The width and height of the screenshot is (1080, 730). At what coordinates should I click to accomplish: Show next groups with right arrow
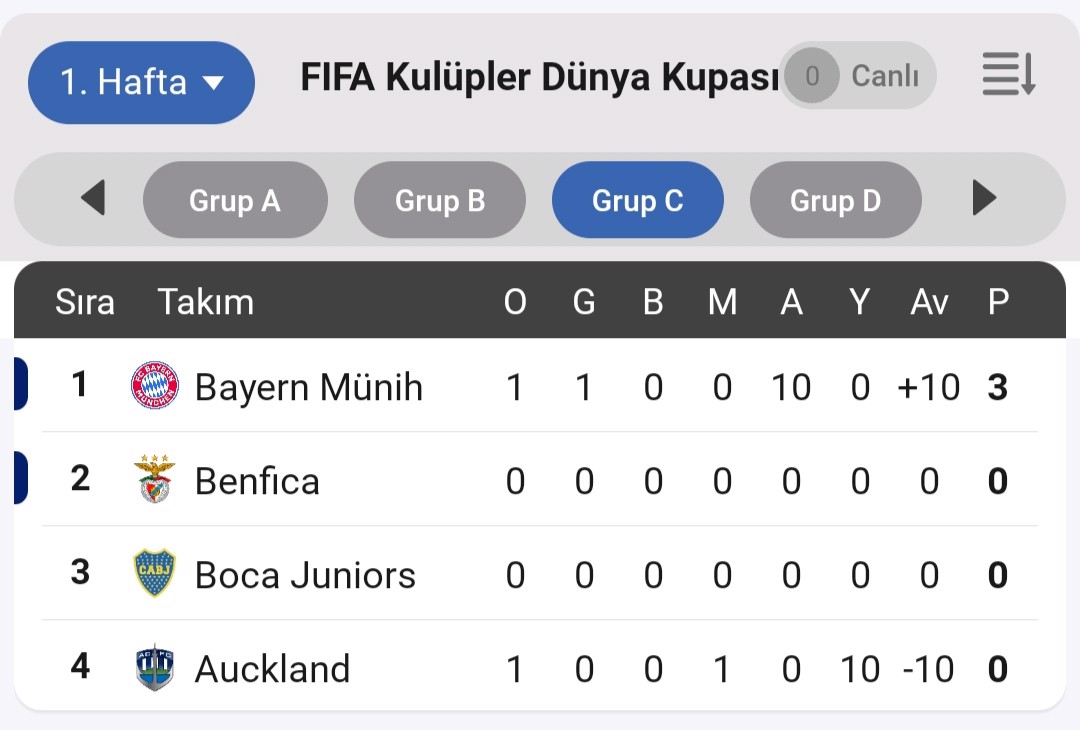[x=984, y=198]
